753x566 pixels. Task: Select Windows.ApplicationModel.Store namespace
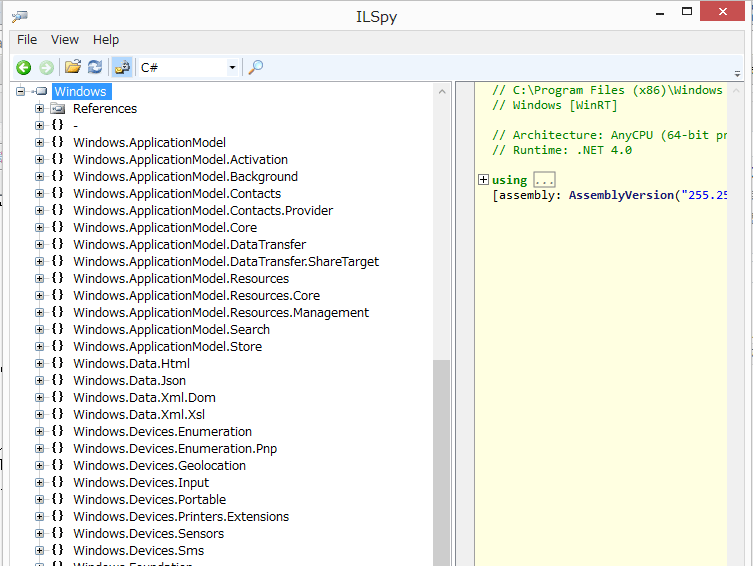coord(168,347)
